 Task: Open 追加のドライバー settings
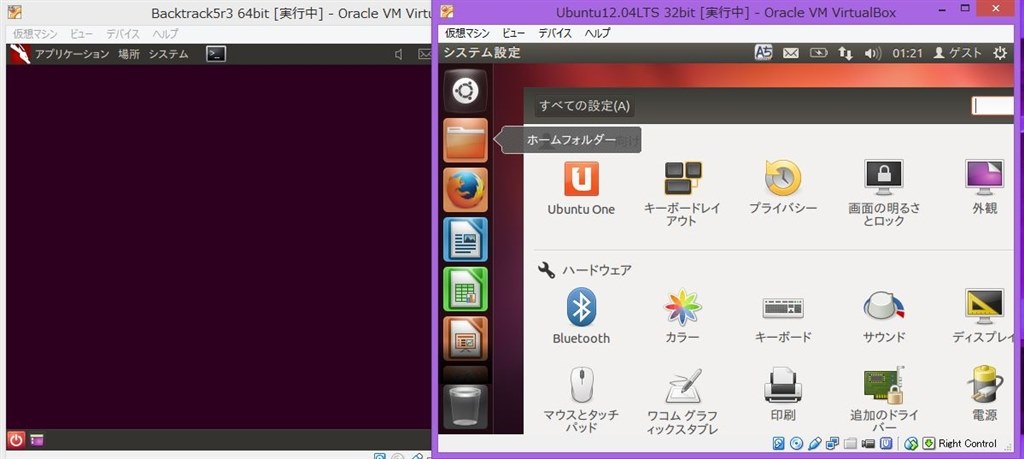884,400
